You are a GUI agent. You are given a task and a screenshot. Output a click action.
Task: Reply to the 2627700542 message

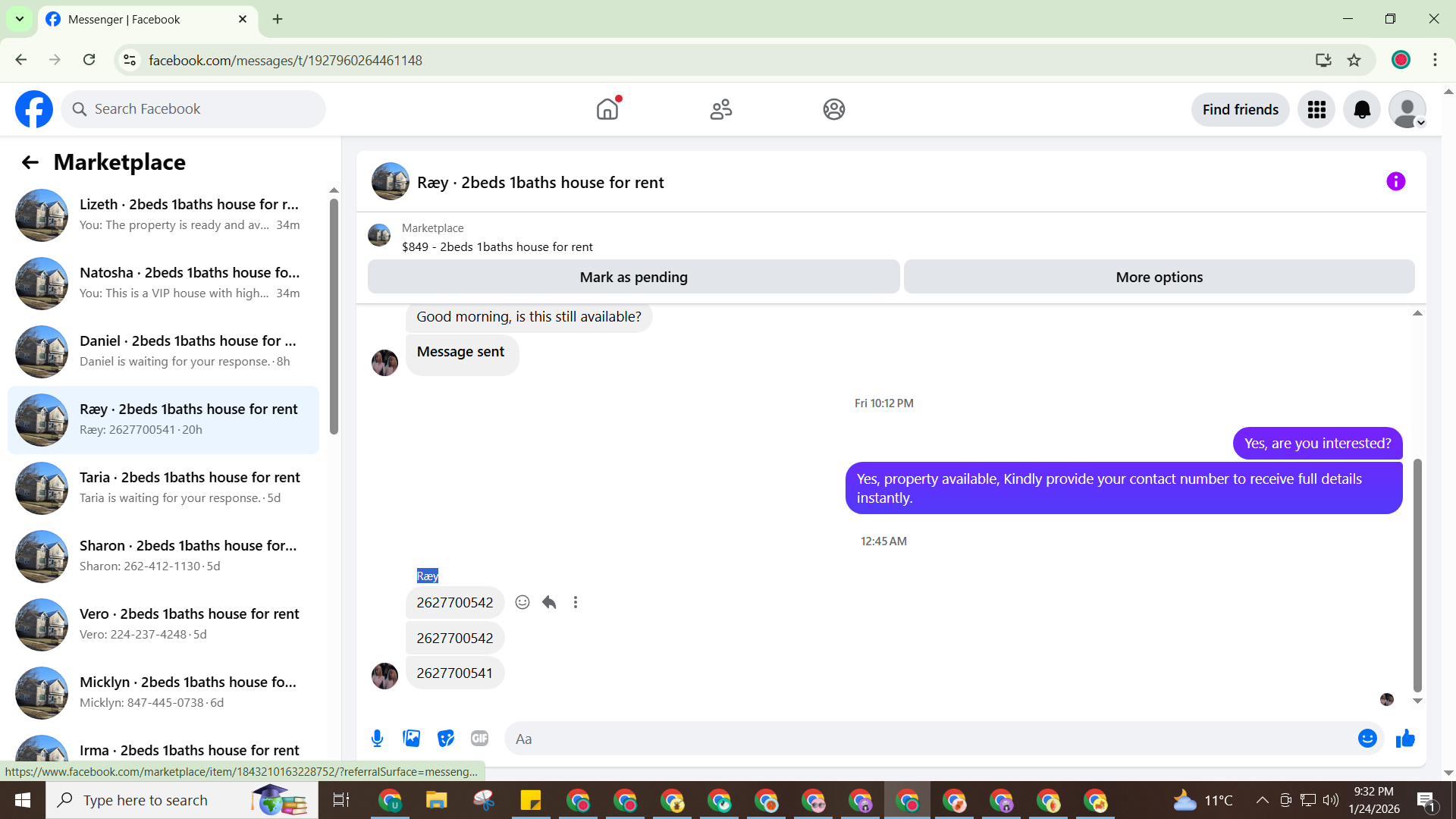pos(549,602)
